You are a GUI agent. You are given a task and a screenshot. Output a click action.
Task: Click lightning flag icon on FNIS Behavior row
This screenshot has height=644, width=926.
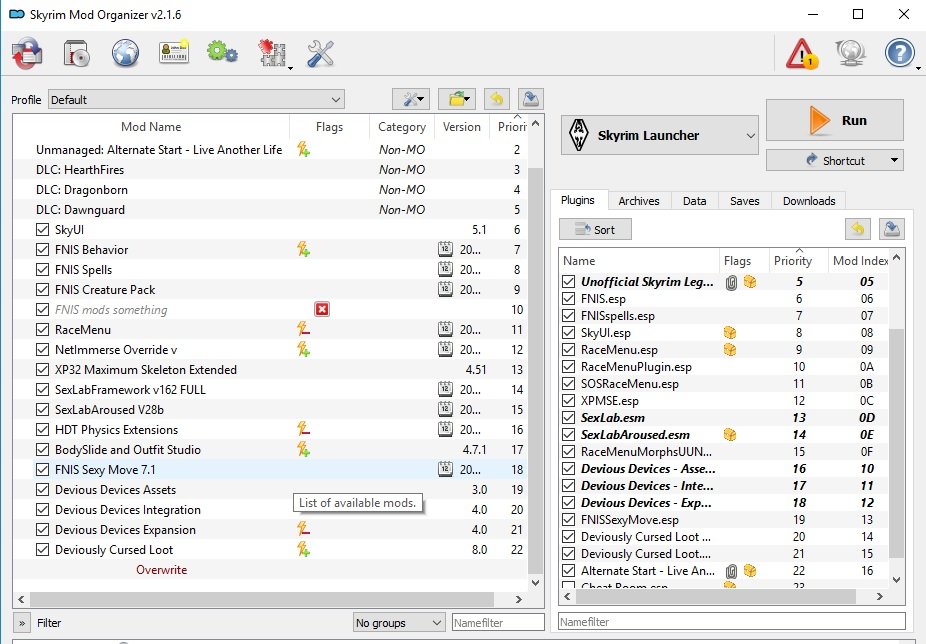[x=304, y=249]
